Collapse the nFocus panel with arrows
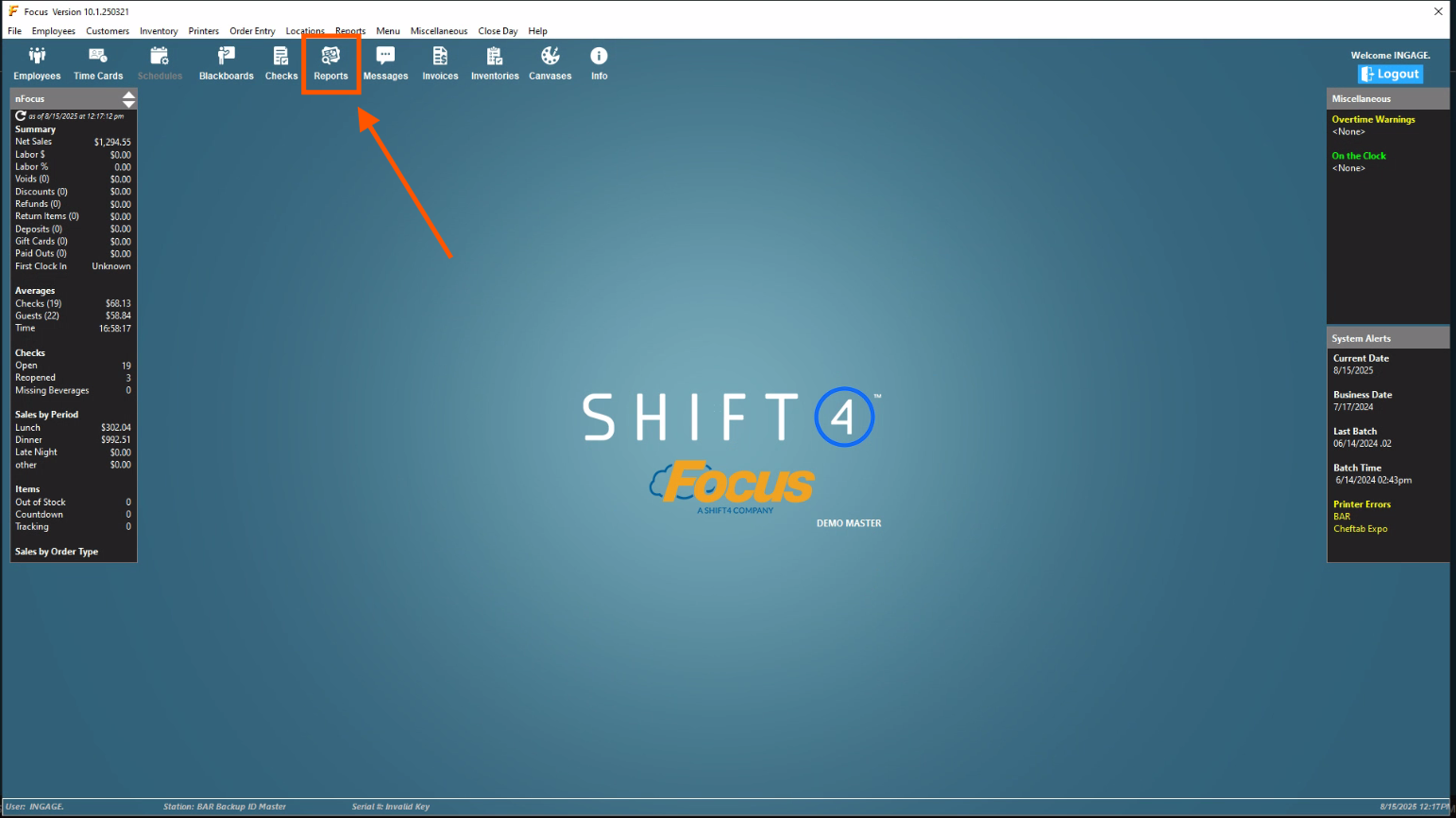The width and height of the screenshot is (1456, 818). click(128, 98)
